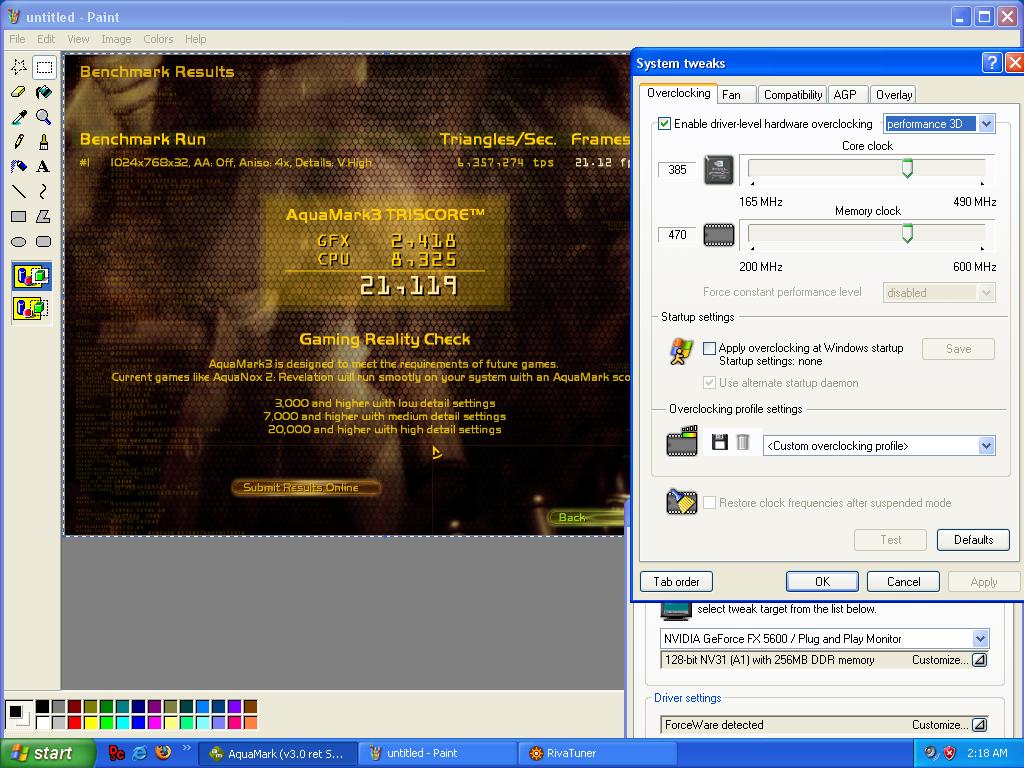Viewport: 1024px width, 768px height.
Task: Select the Fill With Color bucket tool
Action: click(x=44, y=91)
